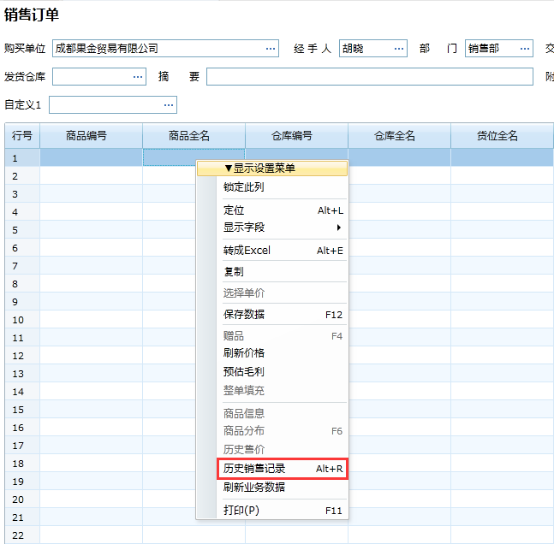
Task: Select 定位 menu item
Action: pos(283,211)
